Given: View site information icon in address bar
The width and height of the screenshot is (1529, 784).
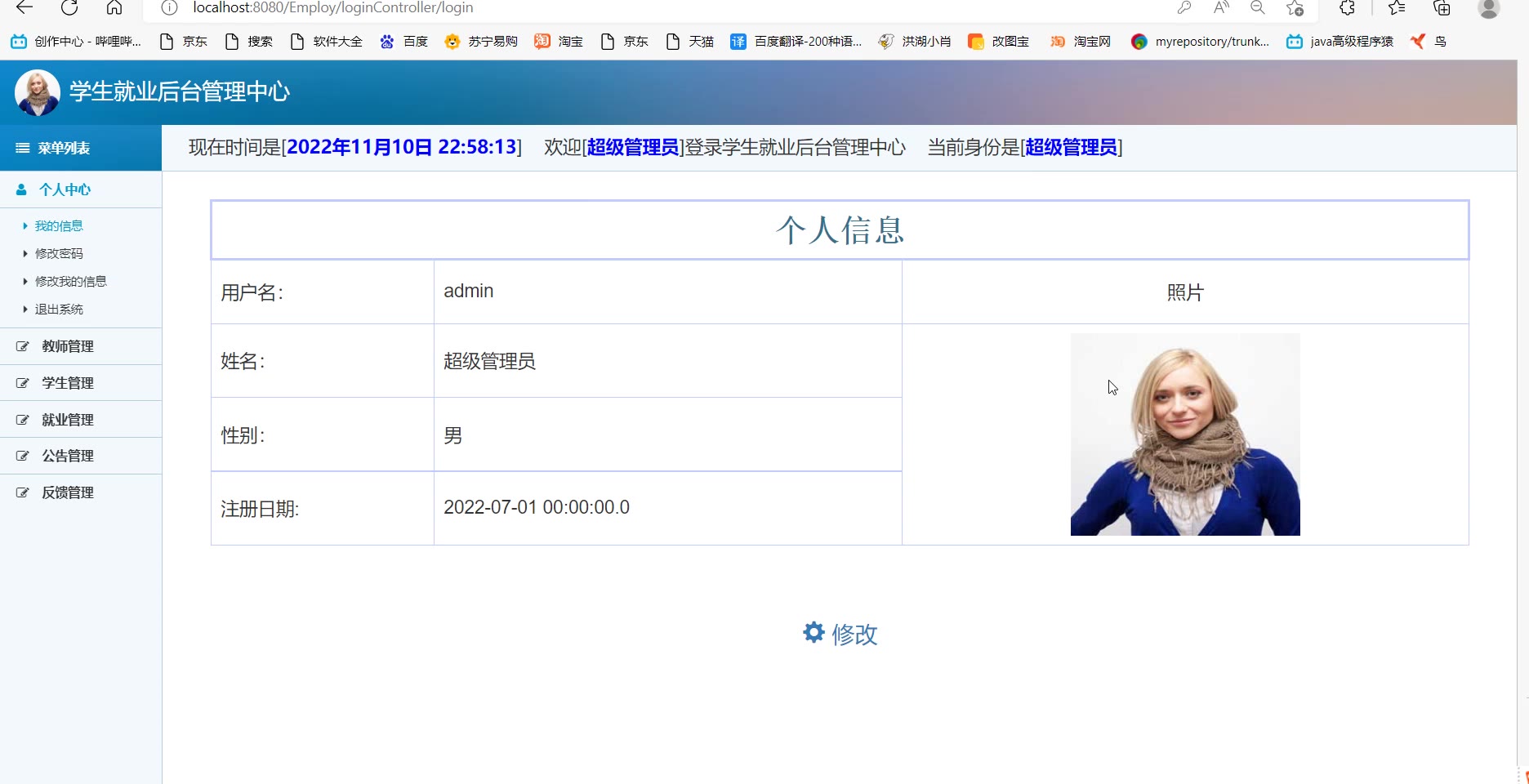Looking at the screenshot, I should [x=169, y=7].
